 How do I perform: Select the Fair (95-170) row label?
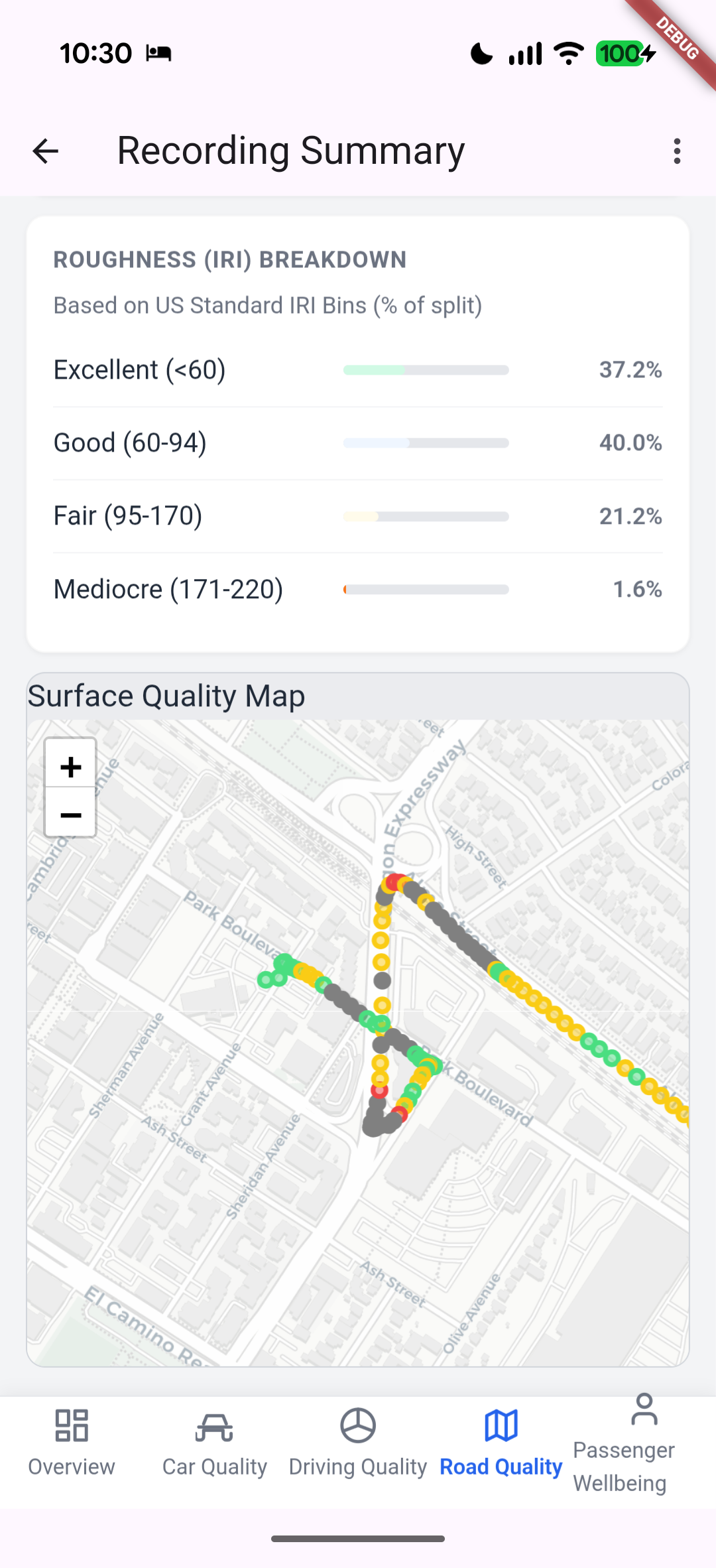[128, 516]
